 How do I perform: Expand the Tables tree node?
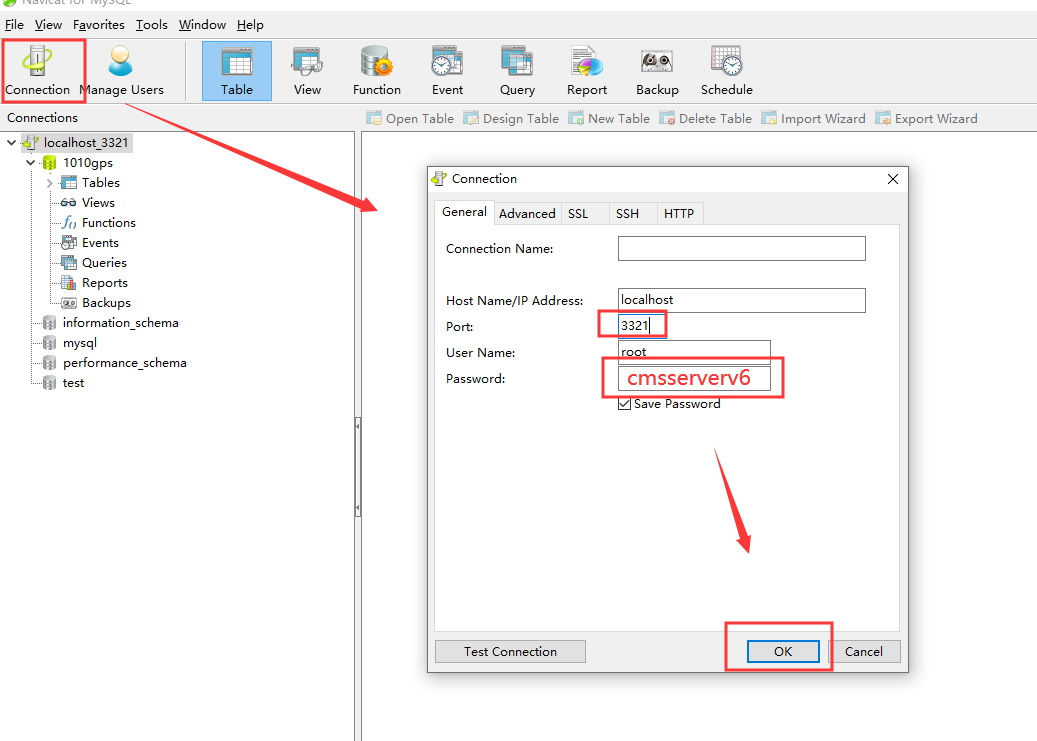[49, 183]
